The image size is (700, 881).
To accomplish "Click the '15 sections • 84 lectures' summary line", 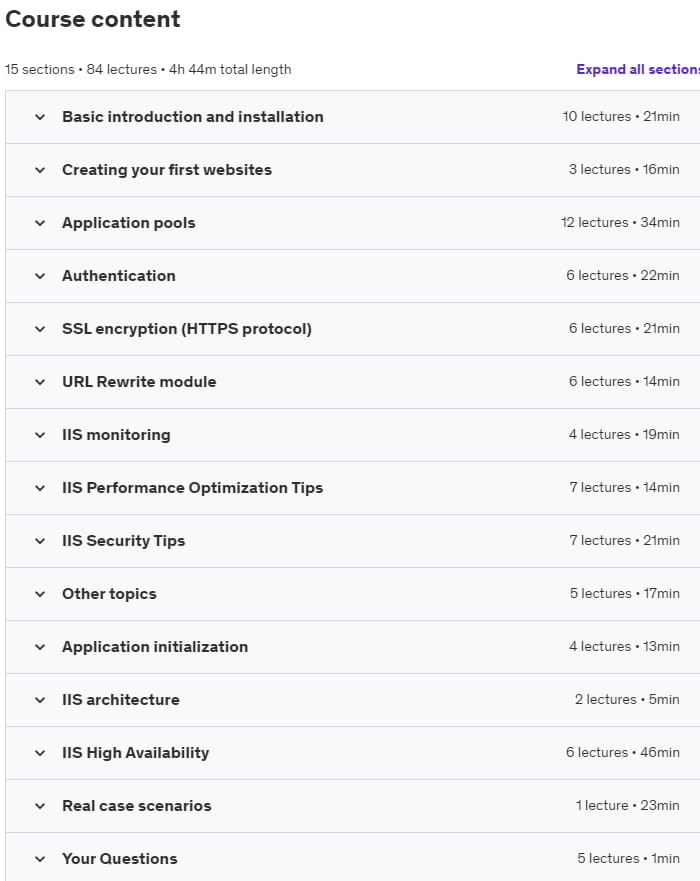I will 148,69.
